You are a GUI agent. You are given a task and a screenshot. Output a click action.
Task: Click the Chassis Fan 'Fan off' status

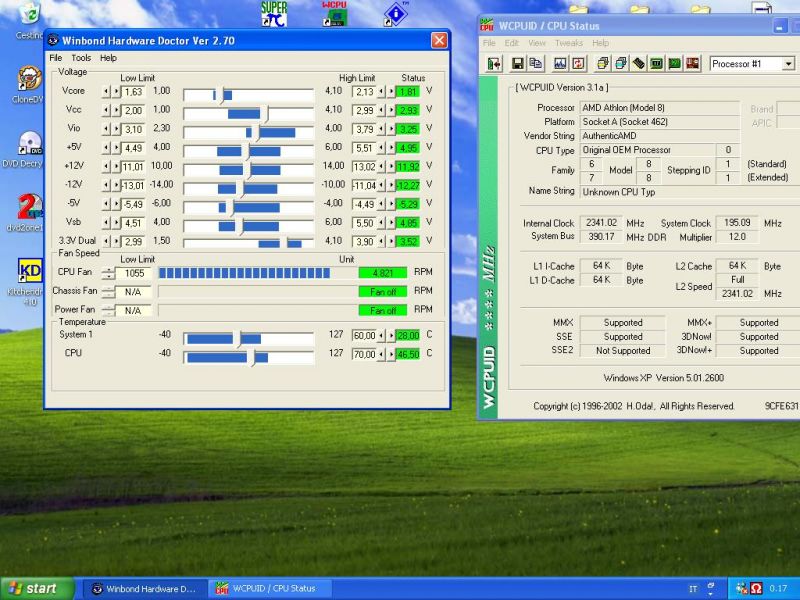coord(383,292)
